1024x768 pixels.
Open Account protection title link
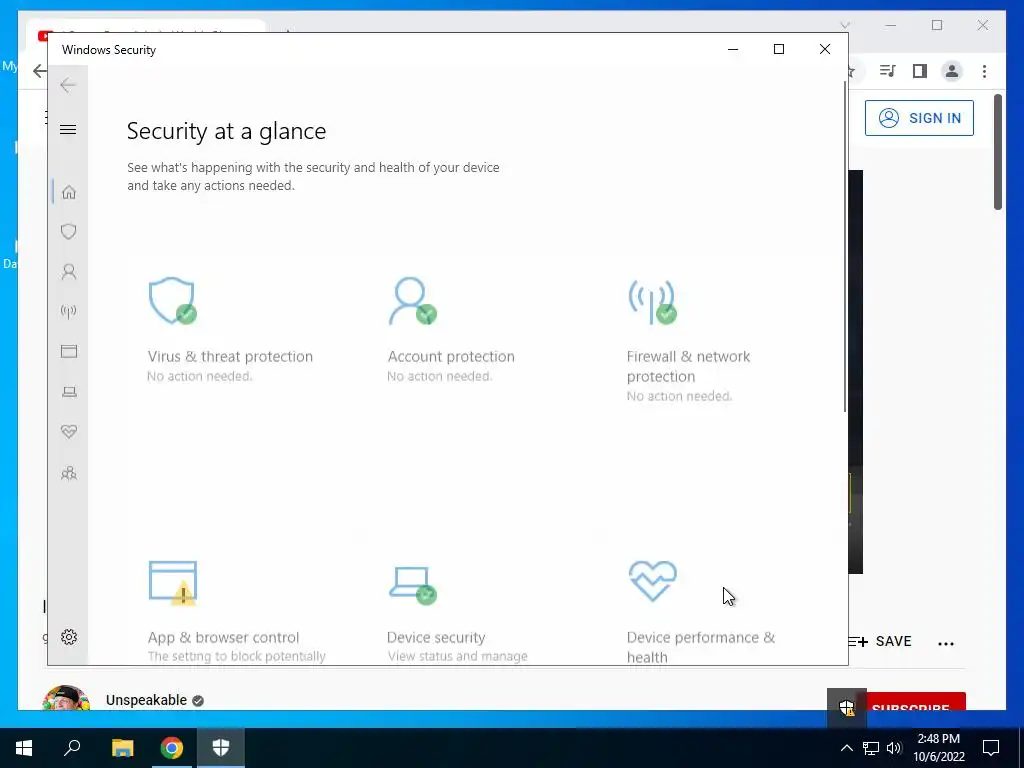(451, 357)
